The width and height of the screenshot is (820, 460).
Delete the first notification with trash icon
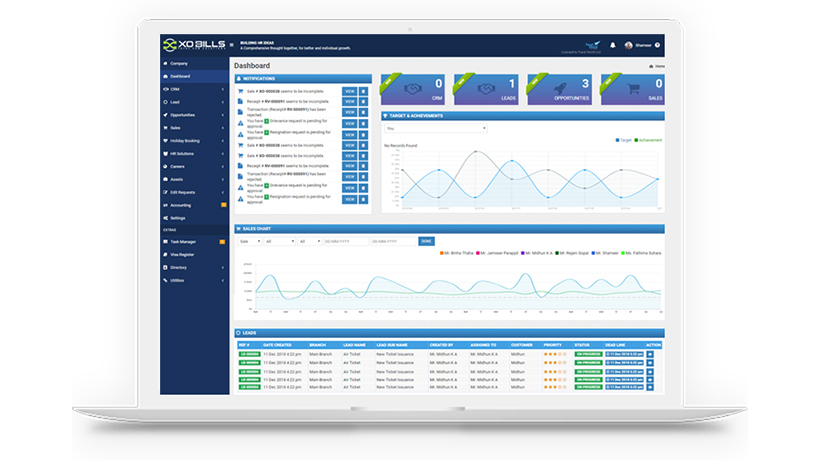click(x=363, y=91)
